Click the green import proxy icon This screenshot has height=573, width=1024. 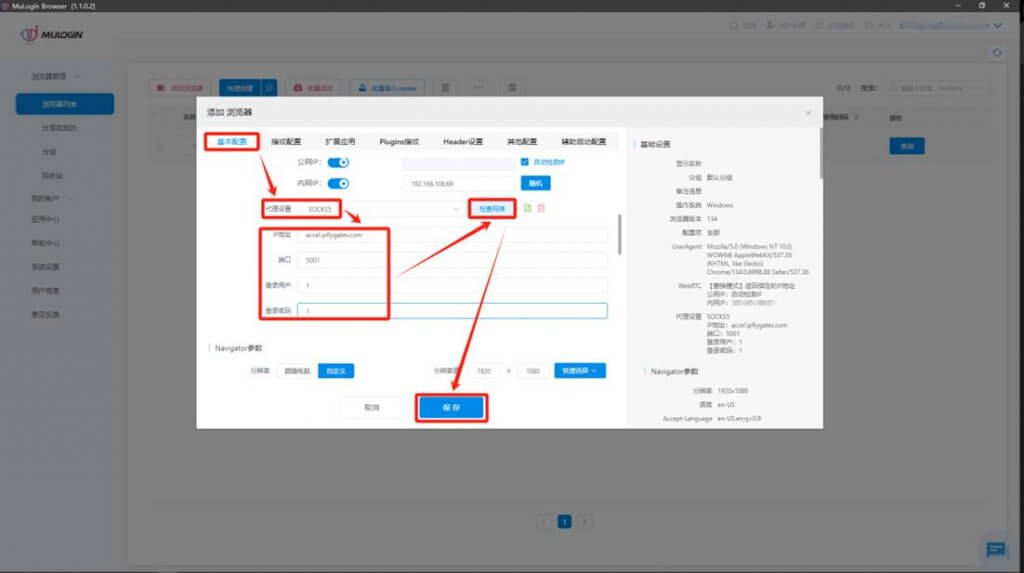tap(527, 208)
